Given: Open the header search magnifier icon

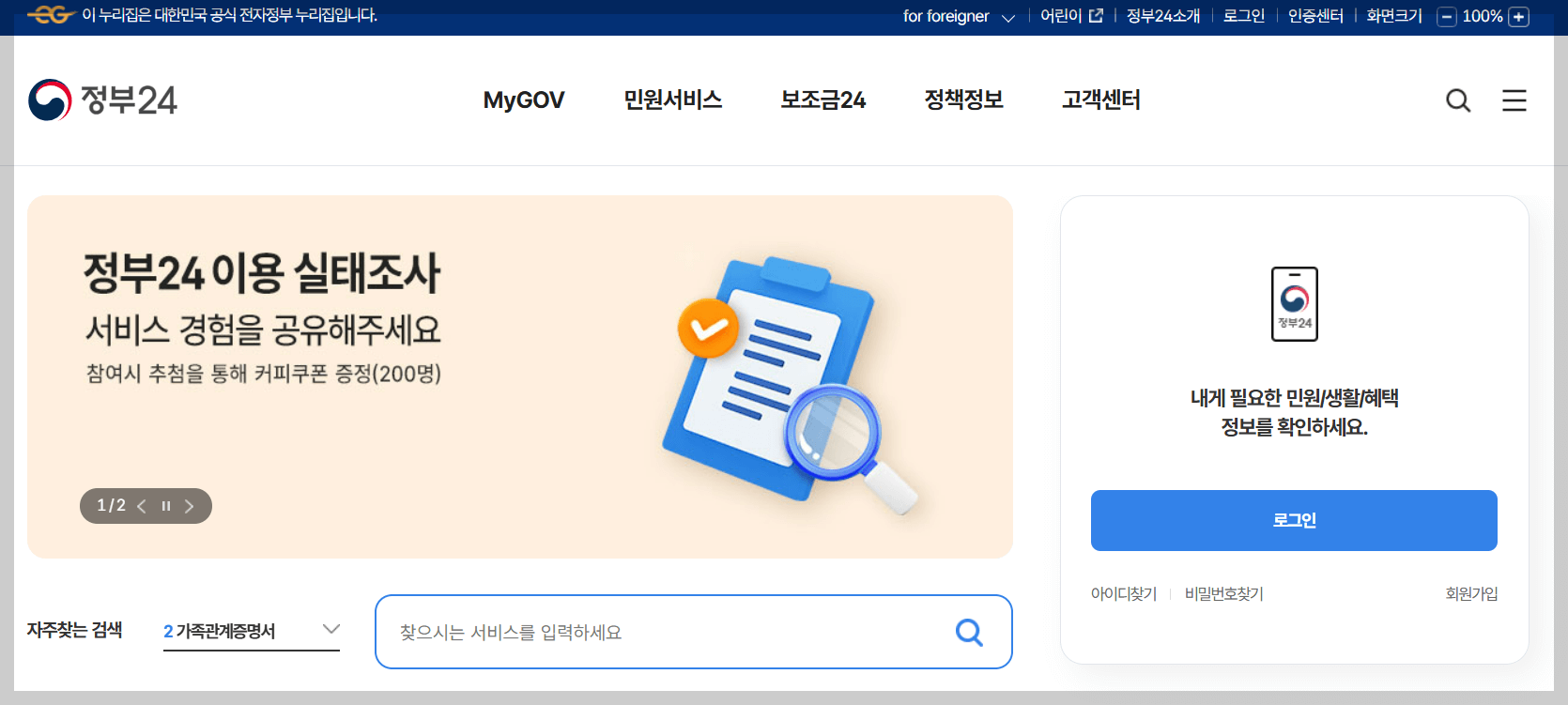Looking at the screenshot, I should 1458,100.
